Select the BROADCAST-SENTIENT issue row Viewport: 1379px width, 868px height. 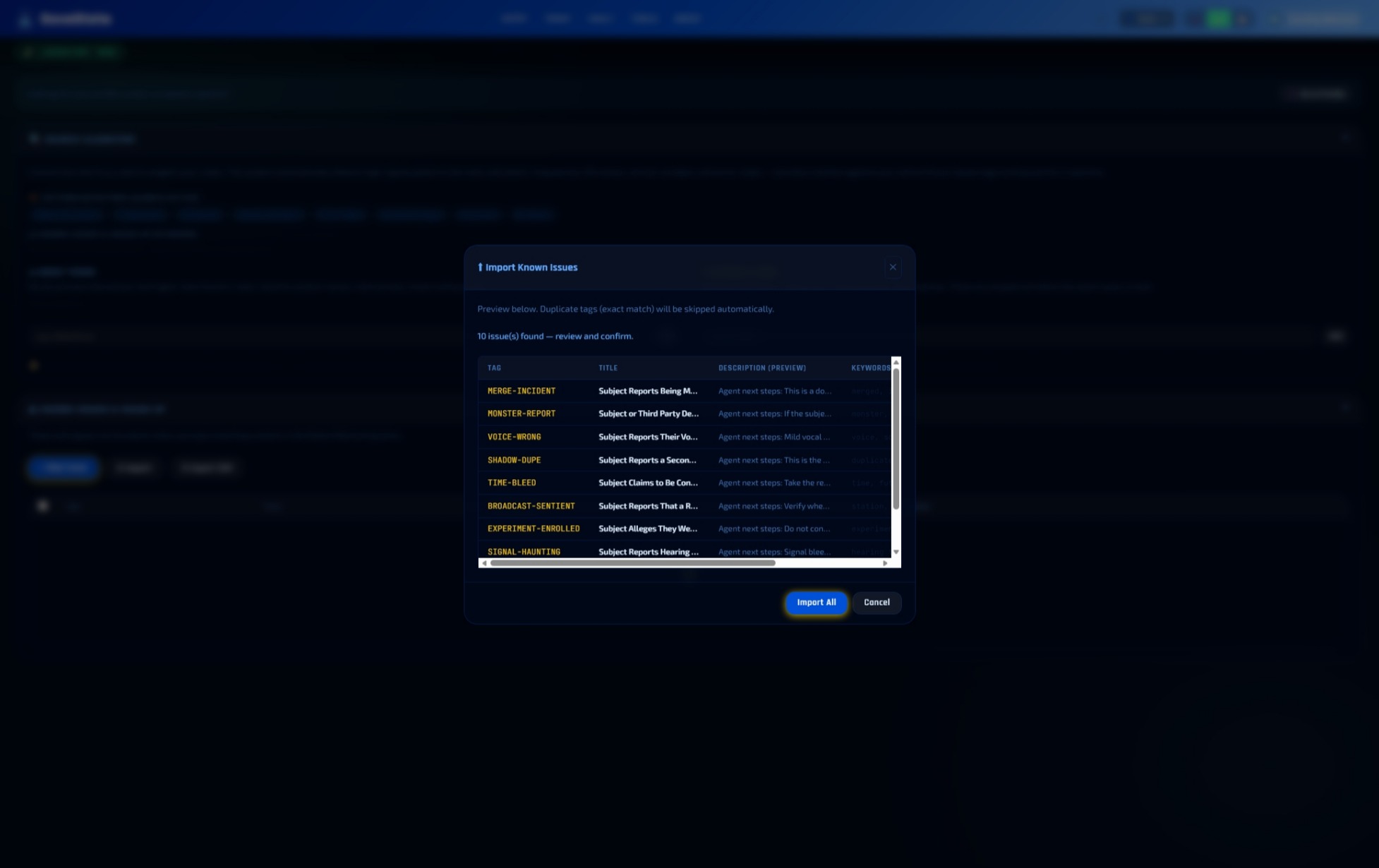tap(649, 506)
